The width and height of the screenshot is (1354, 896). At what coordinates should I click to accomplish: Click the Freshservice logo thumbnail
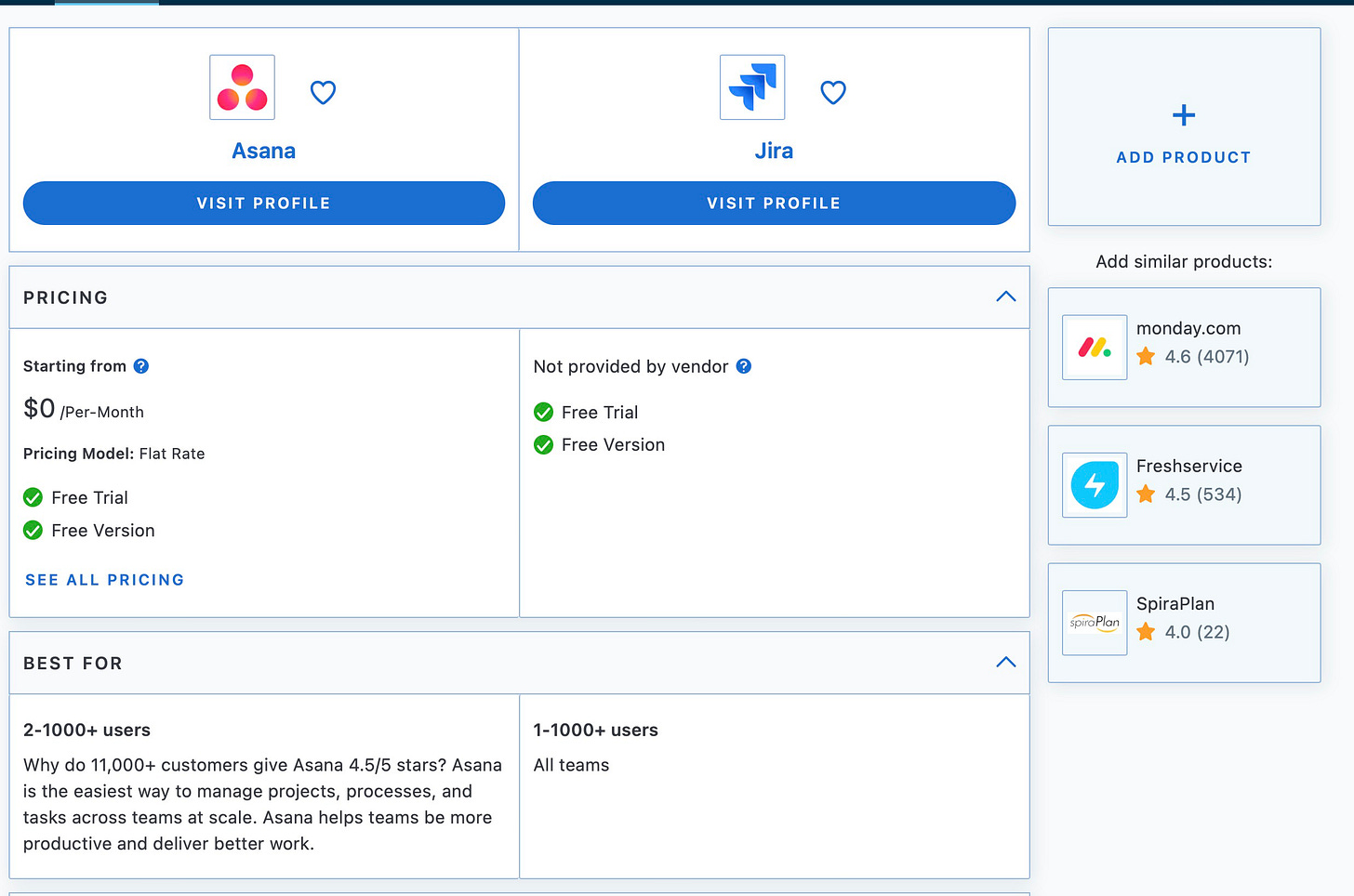(x=1095, y=484)
